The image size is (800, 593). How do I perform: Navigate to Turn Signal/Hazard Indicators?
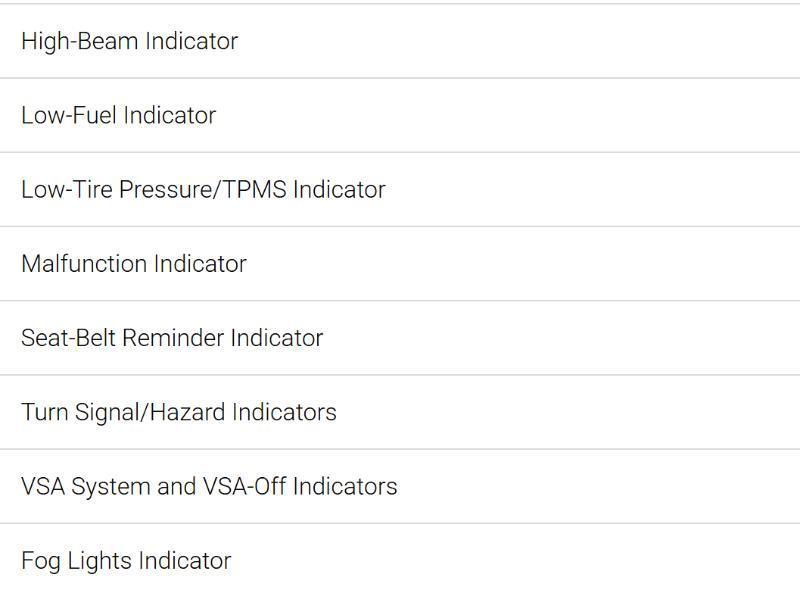pos(179,412)
